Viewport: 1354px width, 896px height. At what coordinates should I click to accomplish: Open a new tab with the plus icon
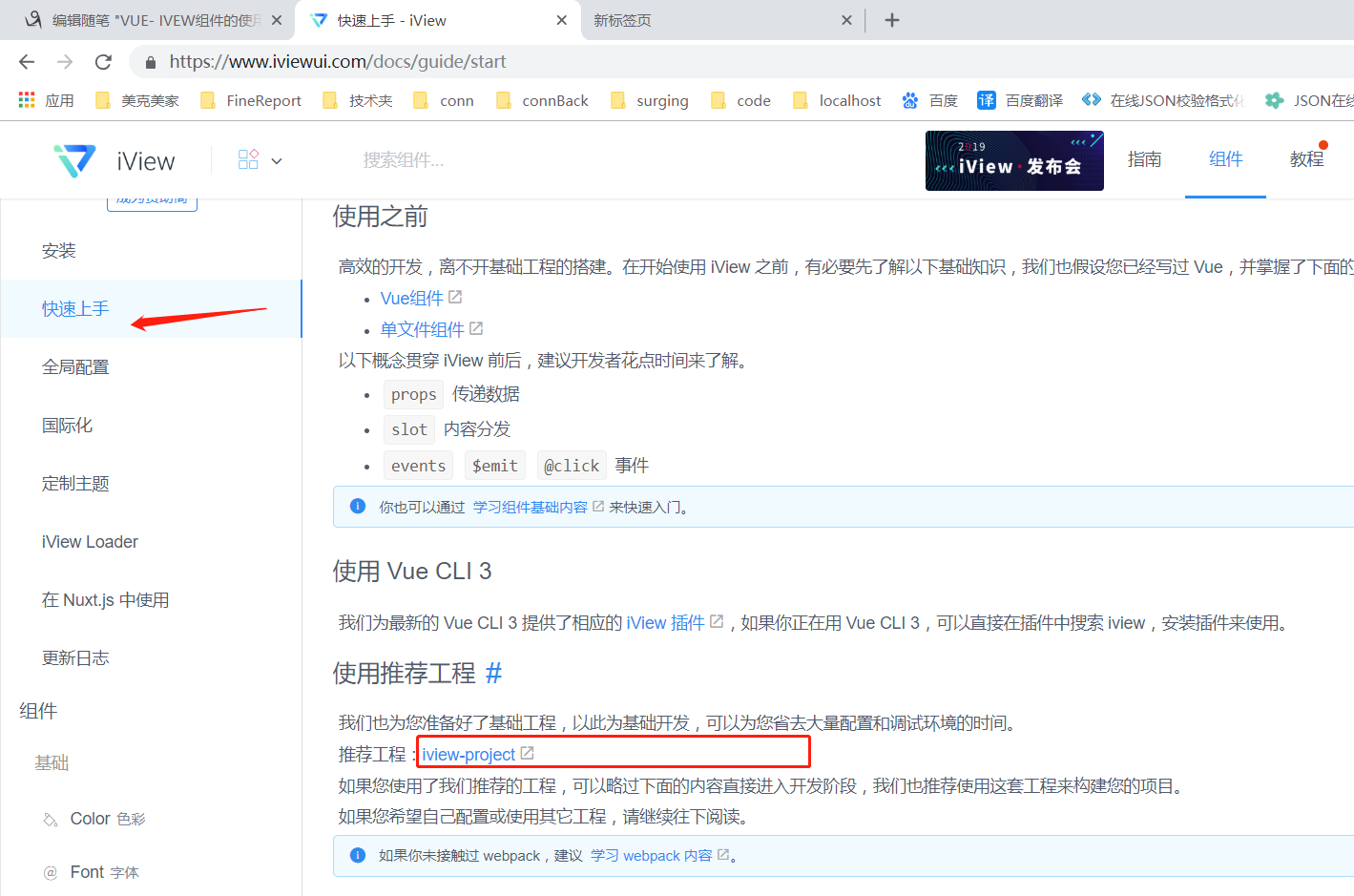[892, 20]
